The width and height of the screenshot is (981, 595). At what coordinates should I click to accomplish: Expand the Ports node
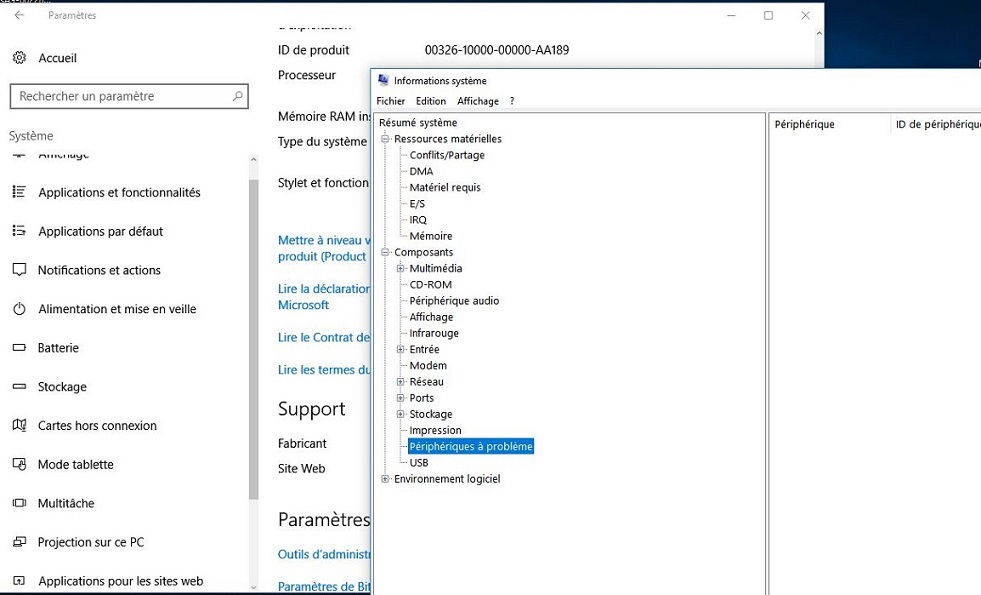[400, 398]
